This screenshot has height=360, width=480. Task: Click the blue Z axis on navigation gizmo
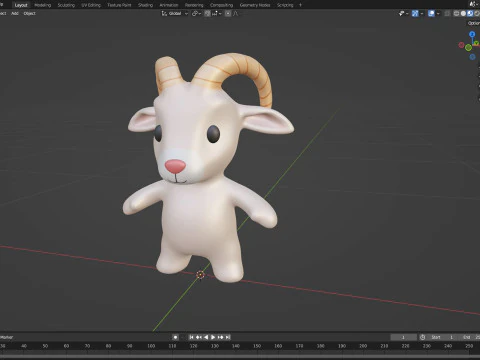[472, 34]
